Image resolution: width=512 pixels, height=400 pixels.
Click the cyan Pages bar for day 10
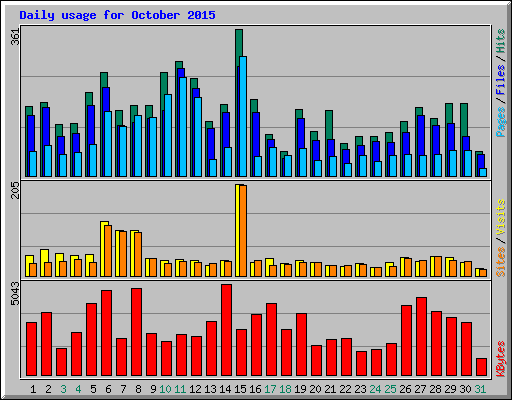(x=168, y=135)
